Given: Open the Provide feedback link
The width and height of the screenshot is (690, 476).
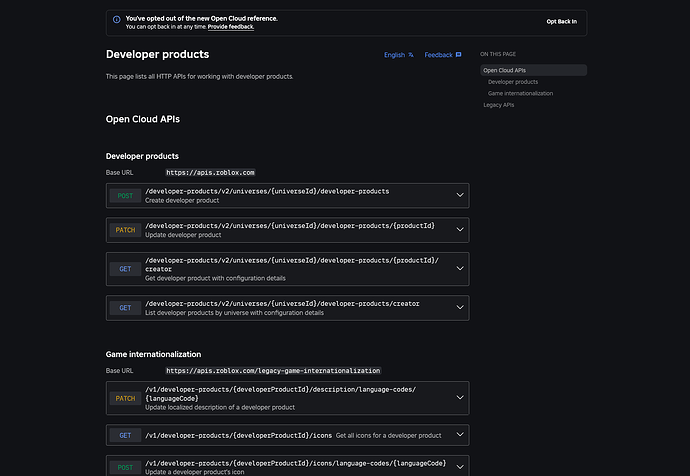Looking at the screenshot, I should pyautogui.click(x=231, y=27).
